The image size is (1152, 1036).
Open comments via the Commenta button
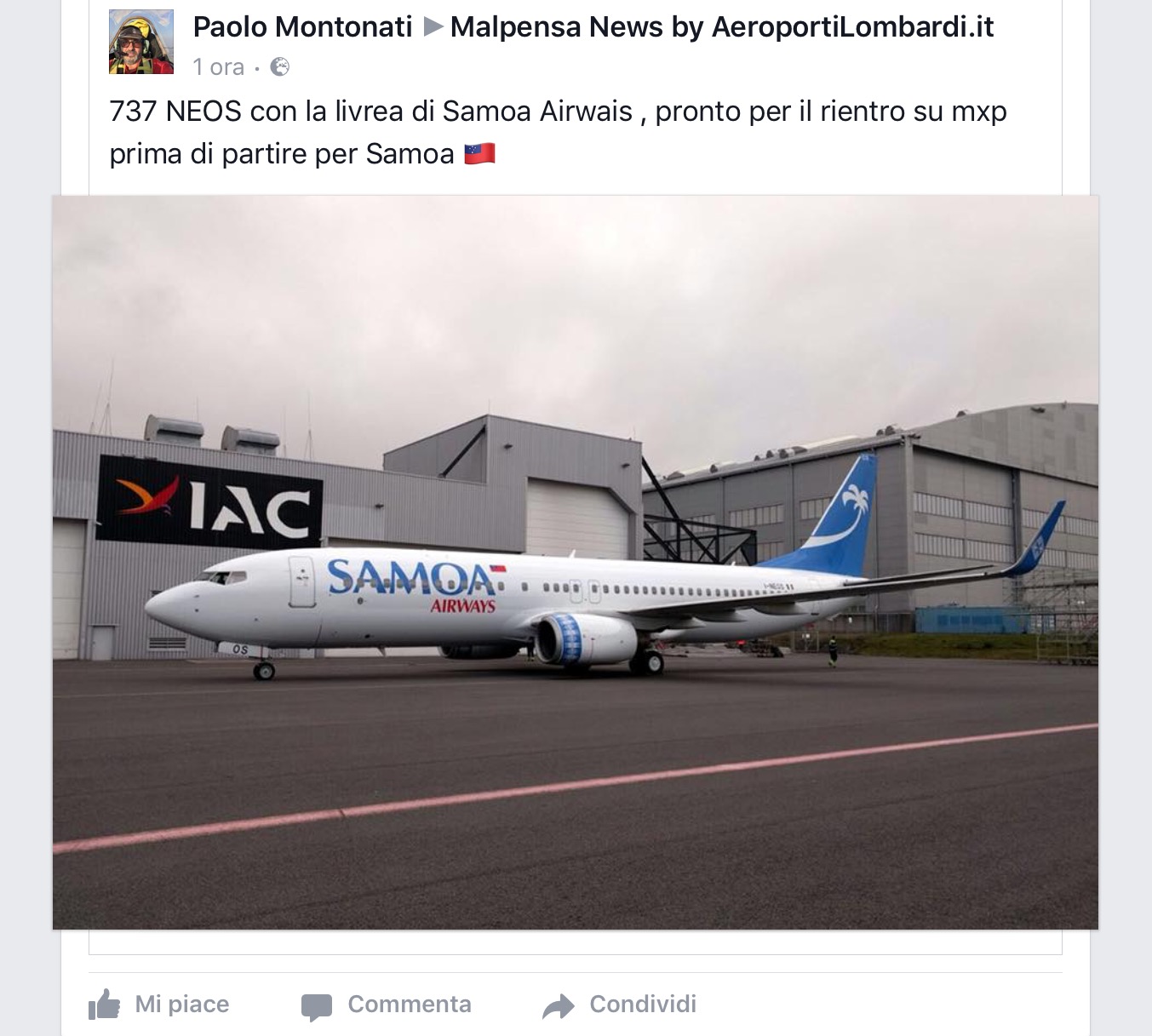pyautogui.click(x=387, y=1005)
